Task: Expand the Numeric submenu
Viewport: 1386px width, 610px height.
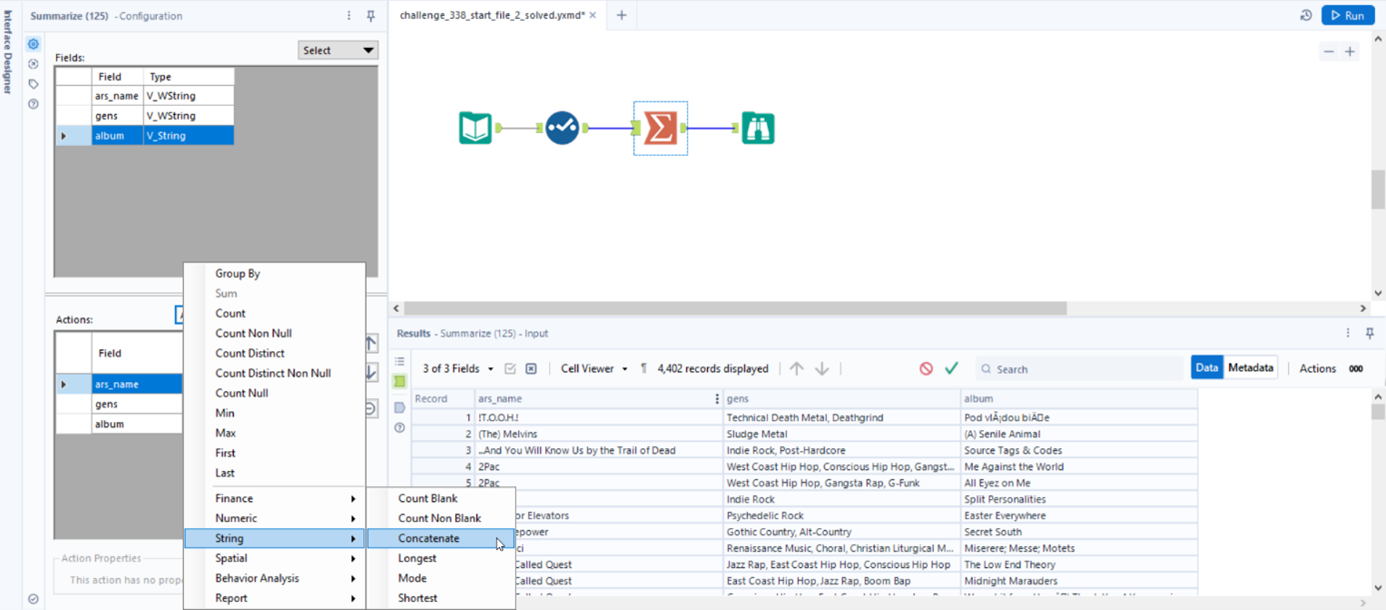Action: (275, 518)
